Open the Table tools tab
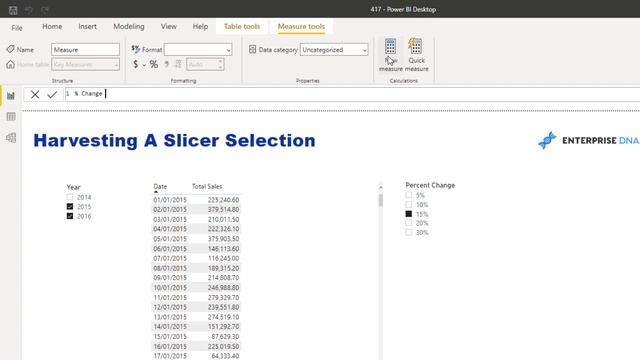This screenshot has width=640, height=360. pyautogui.click(x=242, y=27)
